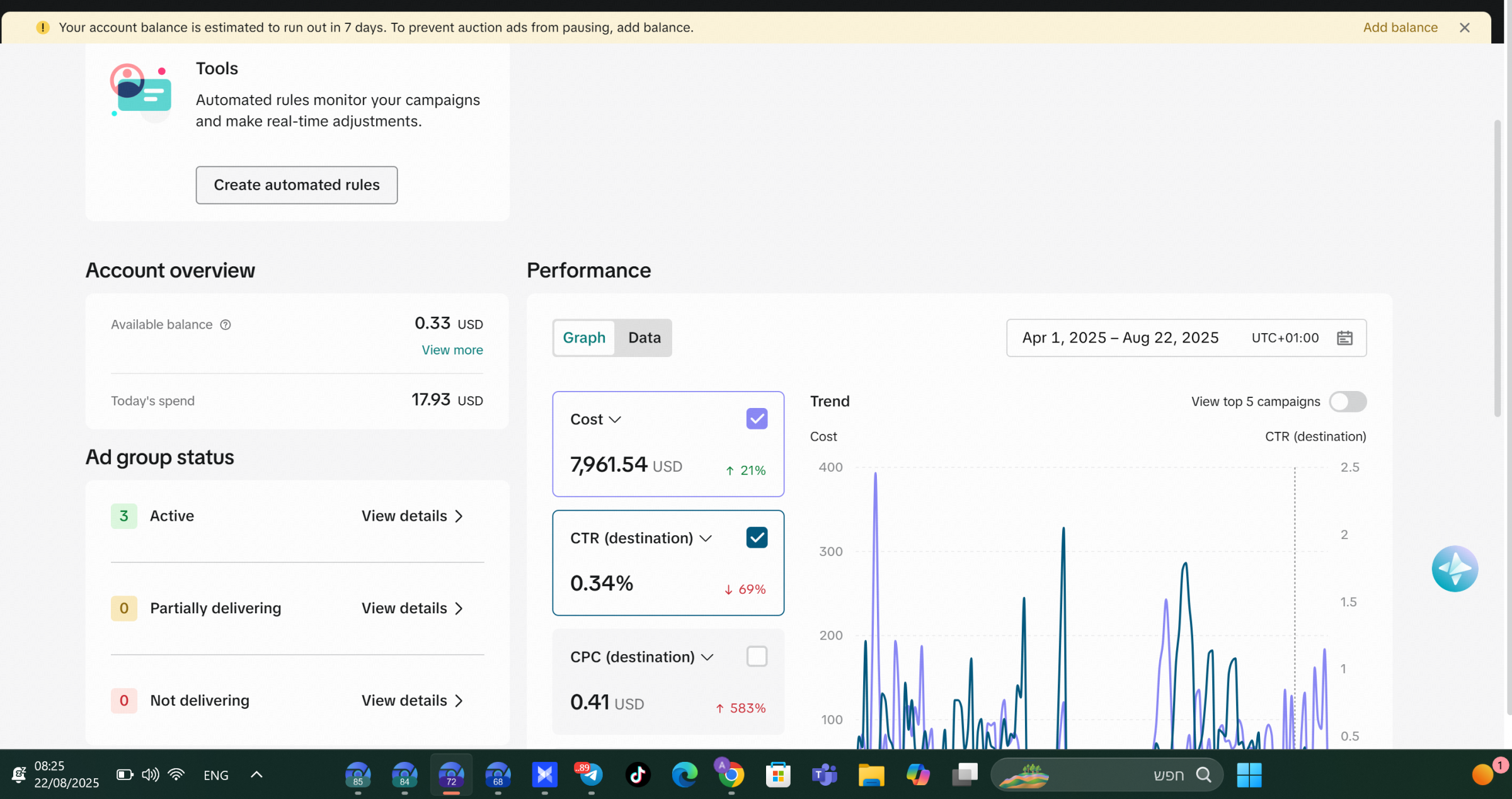The image size is (1512, 799).
Task: Open Copilot from the taskbar
Action: click(918, 774)
